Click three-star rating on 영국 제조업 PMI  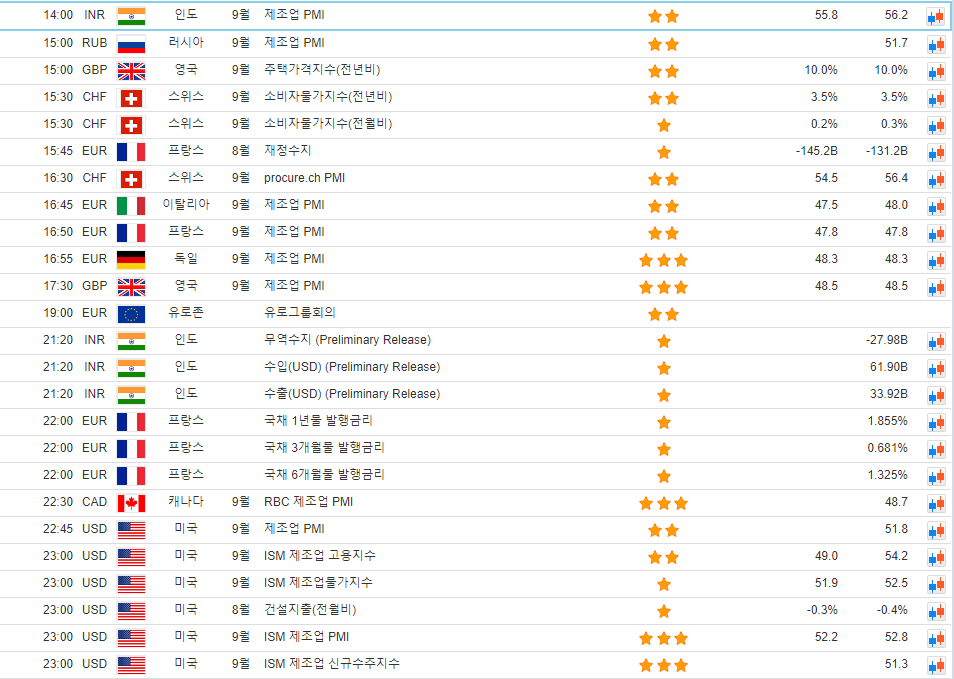tap(663, 287)
